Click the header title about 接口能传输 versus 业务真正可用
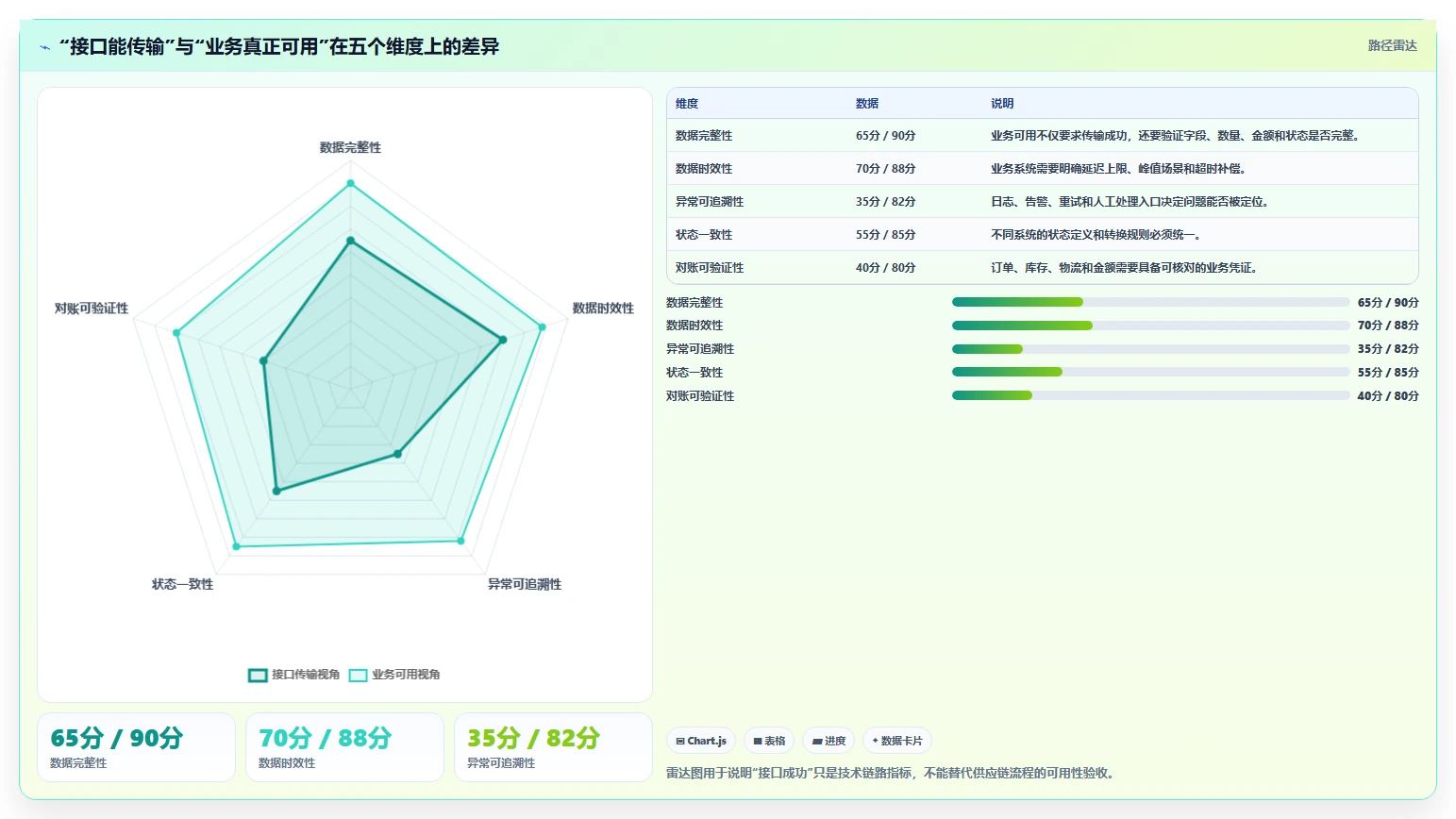The image size is (1456, 819). pos(279,46)
